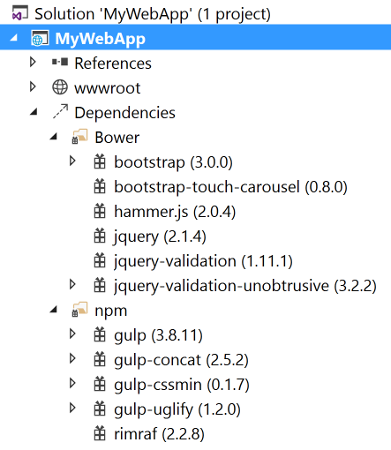Click the rimraf package icon
The width and height of the screenshot is (391, 450).
pyautogui.click(x=99, y=433)
